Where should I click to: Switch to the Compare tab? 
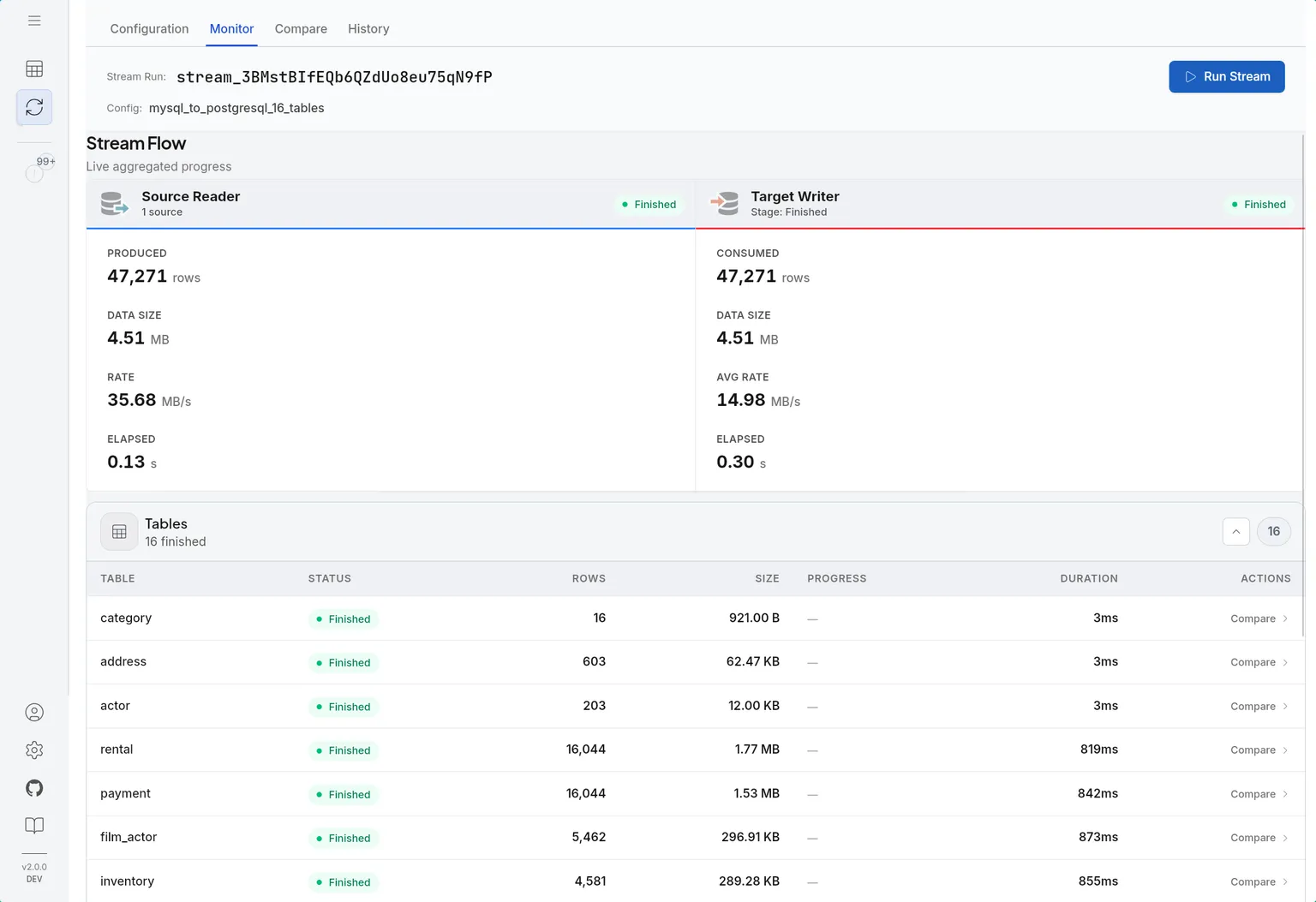[x=301, y=29]
